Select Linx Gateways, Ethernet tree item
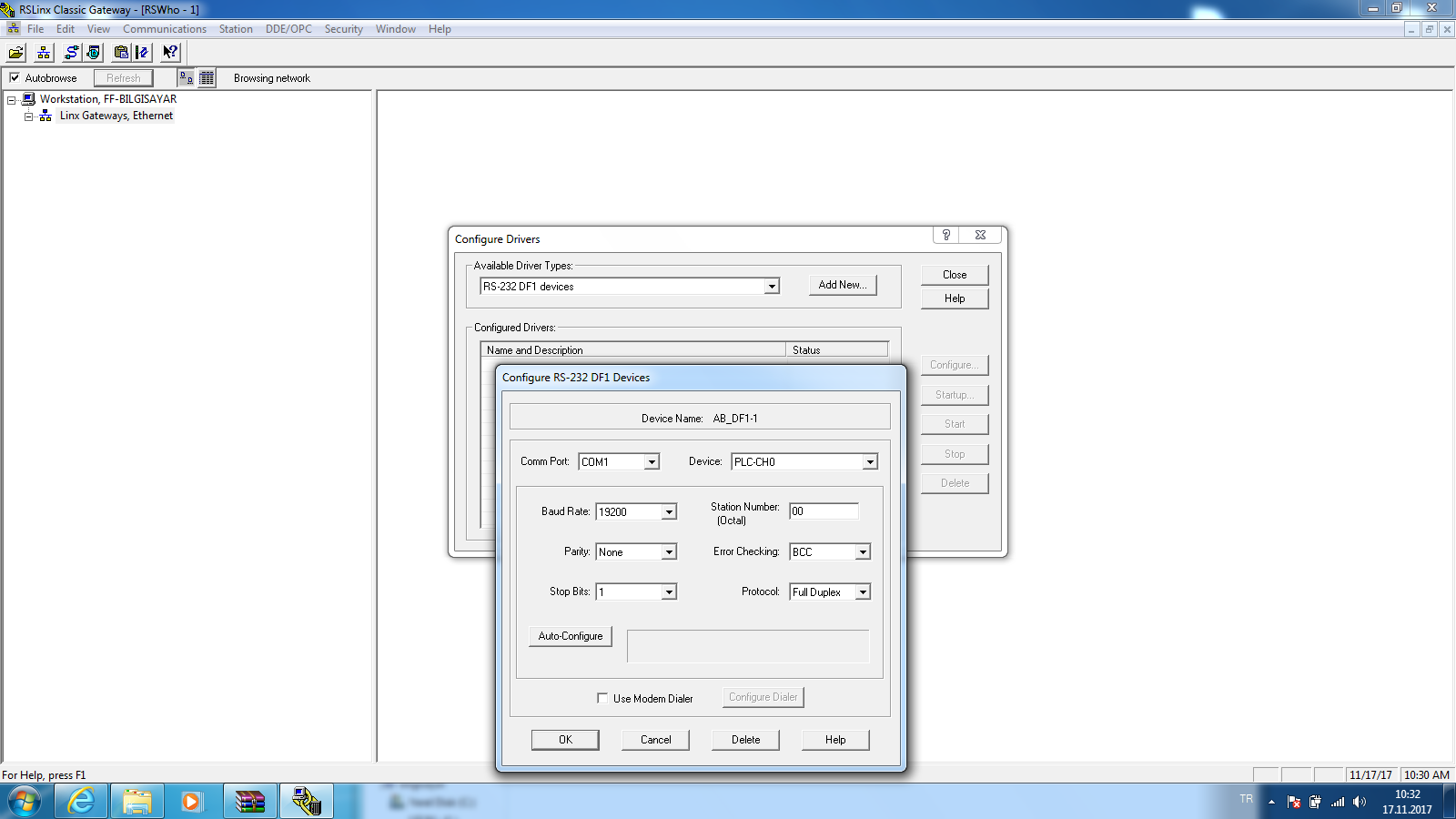The height and width of the screenshot is (819, 1456). 116,116
